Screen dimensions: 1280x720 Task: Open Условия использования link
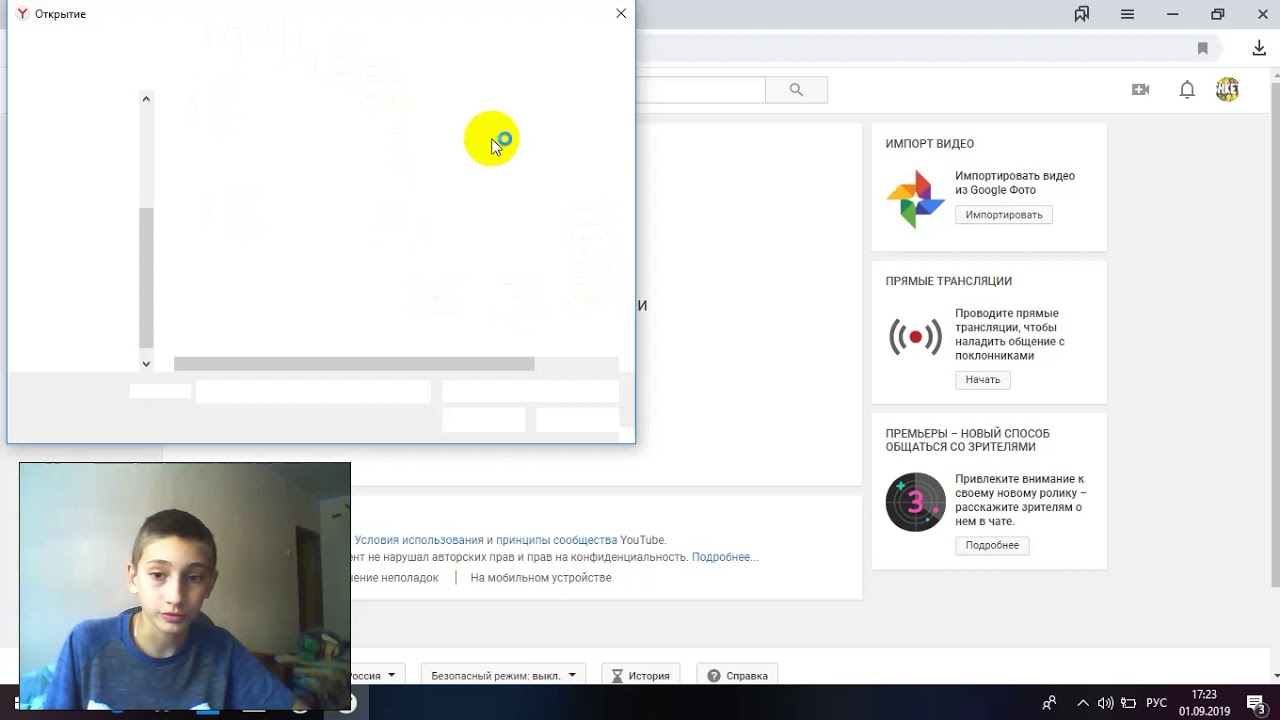tap(419, 540)
